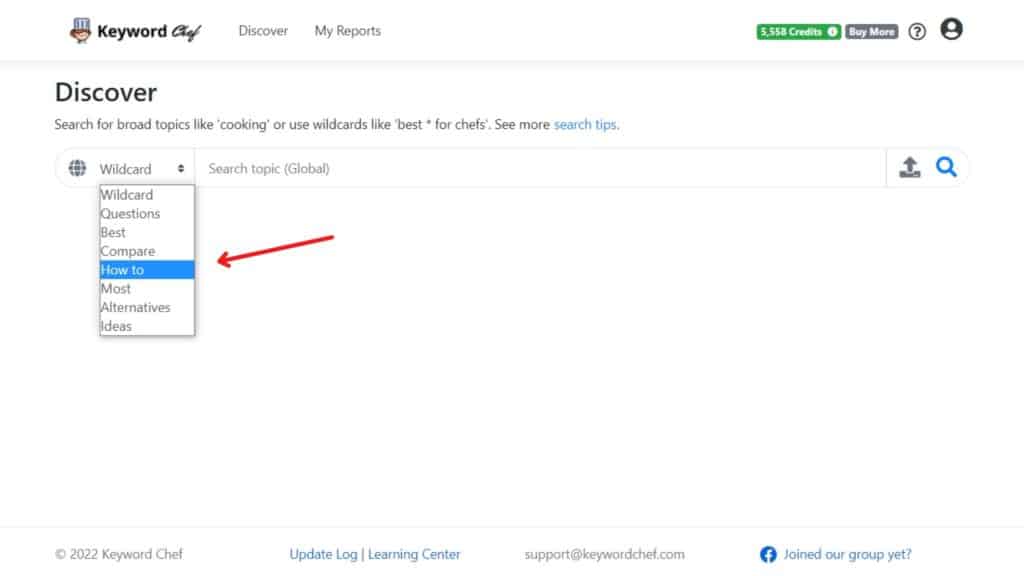1024x576 pixels.
Task: Open the Learning Center link
Action: [x=414, y=554]
